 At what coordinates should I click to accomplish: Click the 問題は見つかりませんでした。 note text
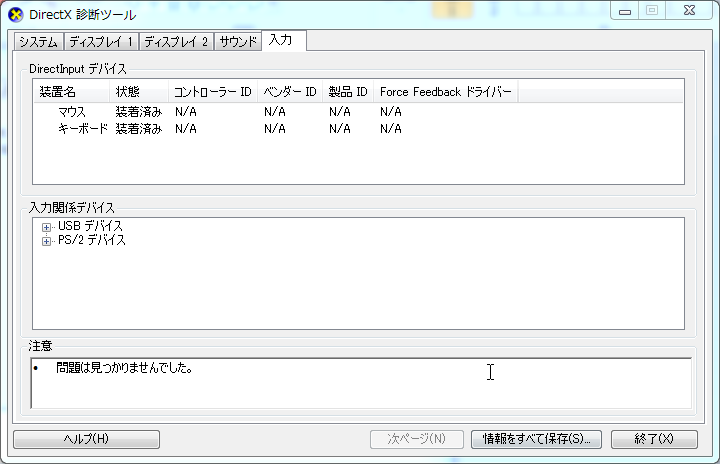point(124,368)
